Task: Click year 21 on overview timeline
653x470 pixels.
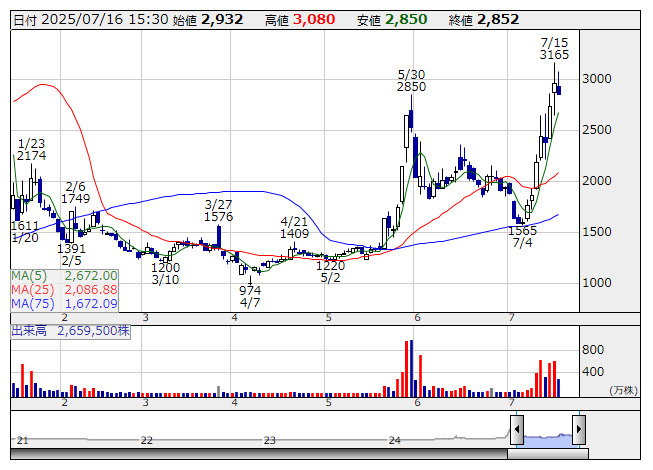Action: (x=23, y=440)
